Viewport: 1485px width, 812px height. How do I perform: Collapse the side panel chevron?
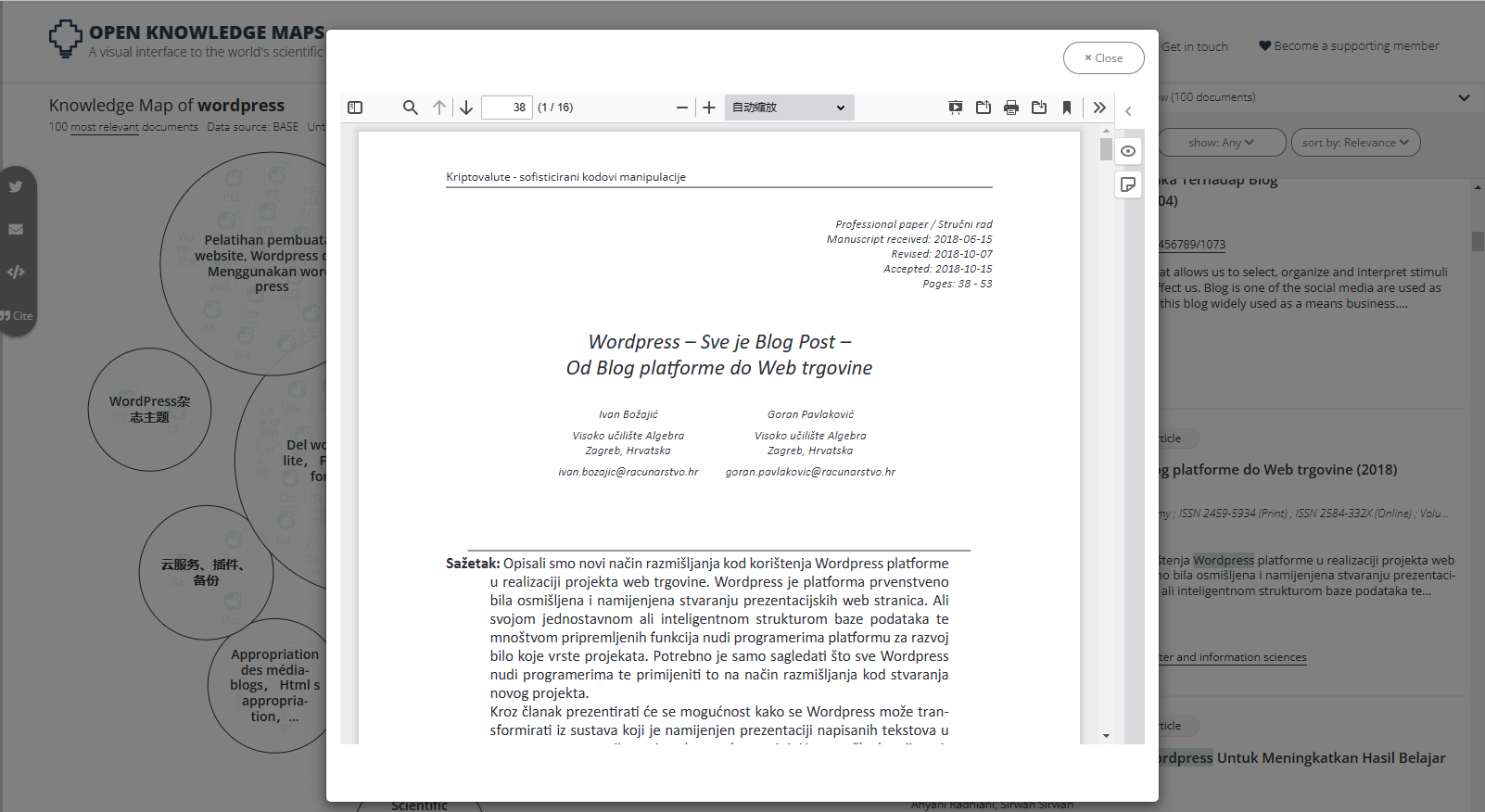[x=1128, y=111]
